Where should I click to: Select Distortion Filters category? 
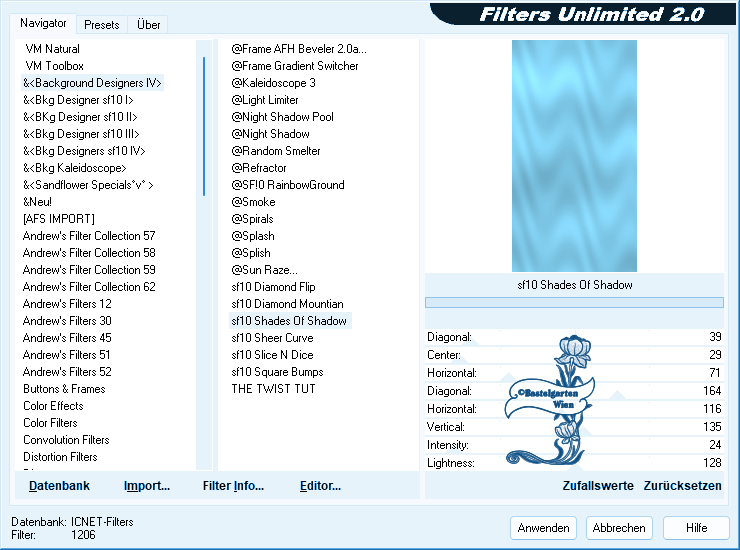tap(60, 457)
